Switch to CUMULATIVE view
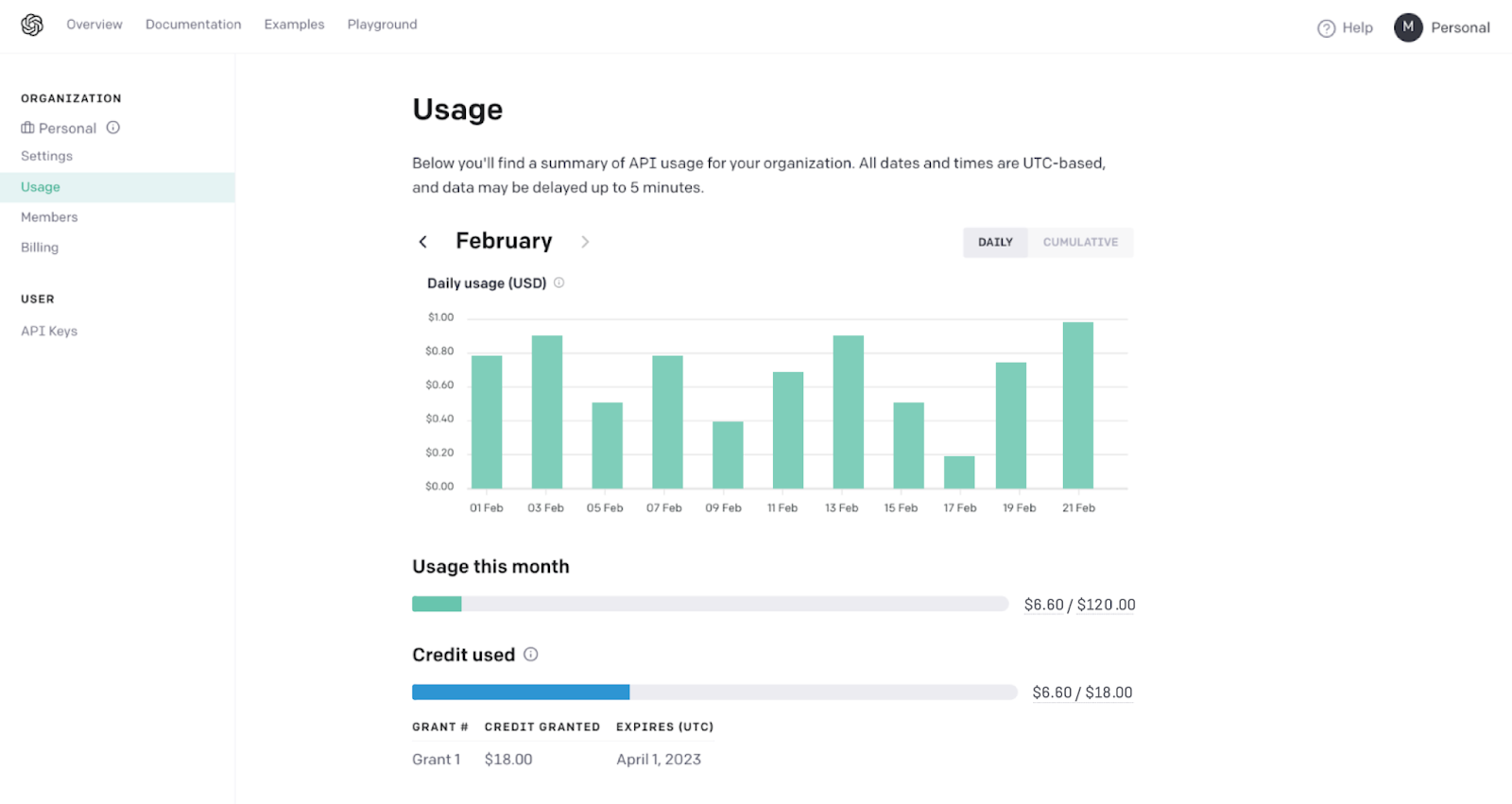The height and width of the screenshot is (804, 1512). (x=1079, y=242)
